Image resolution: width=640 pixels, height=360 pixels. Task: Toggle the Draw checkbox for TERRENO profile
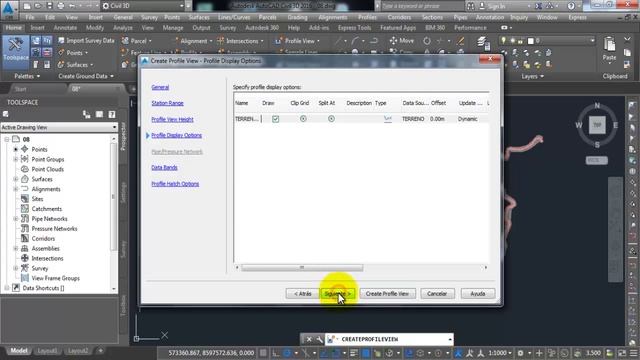[x=276, y=119]
